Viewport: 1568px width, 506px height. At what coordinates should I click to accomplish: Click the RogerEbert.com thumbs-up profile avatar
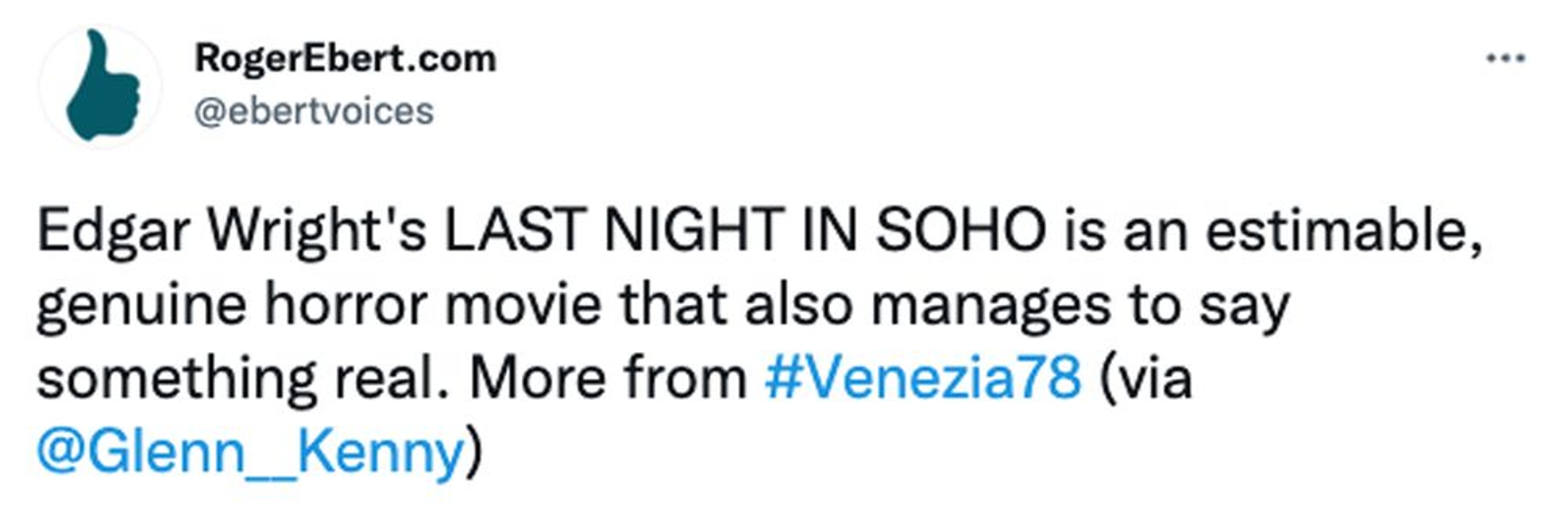[101, 86]
